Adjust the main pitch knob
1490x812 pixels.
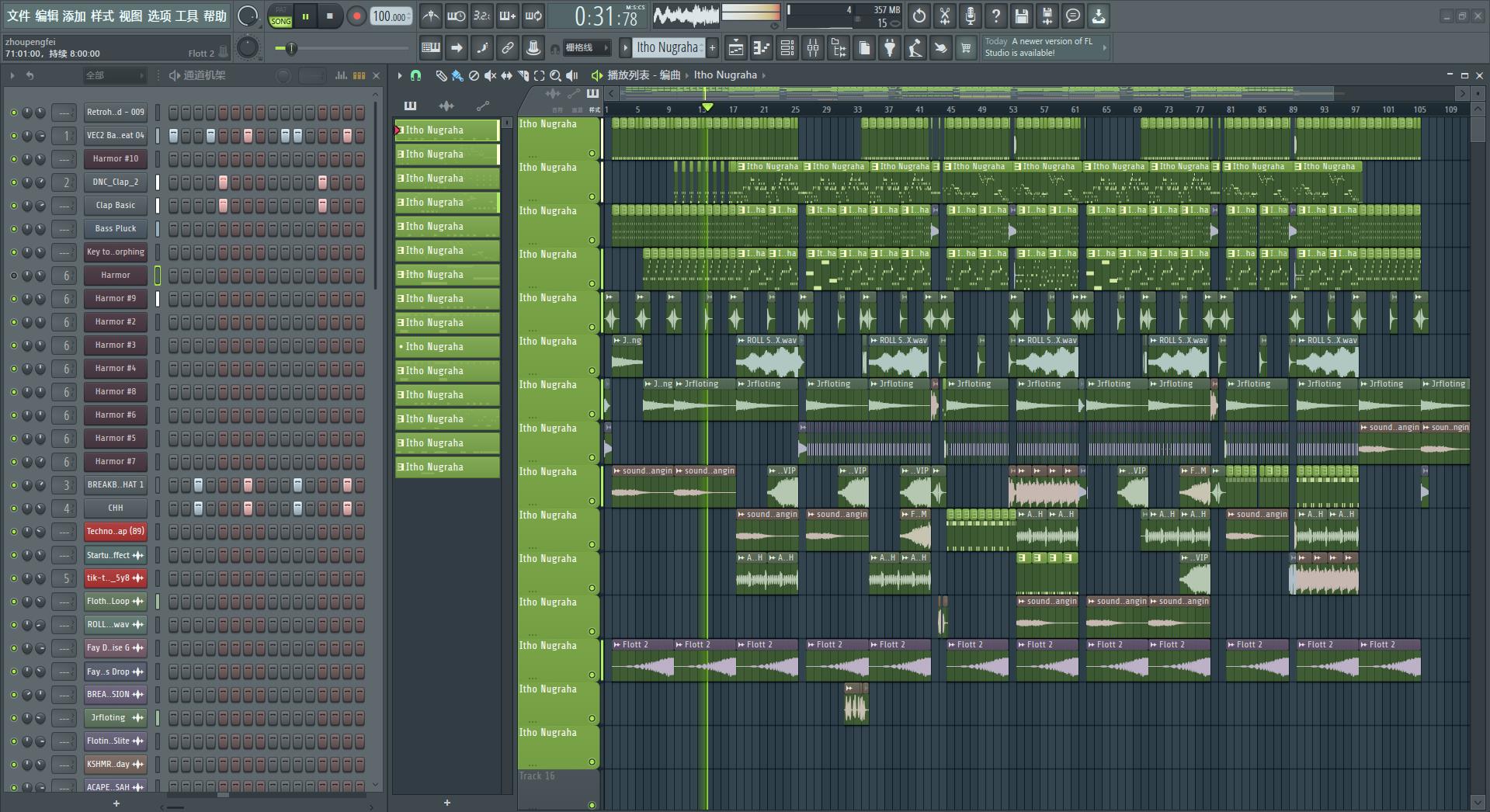tap(247, 48)
